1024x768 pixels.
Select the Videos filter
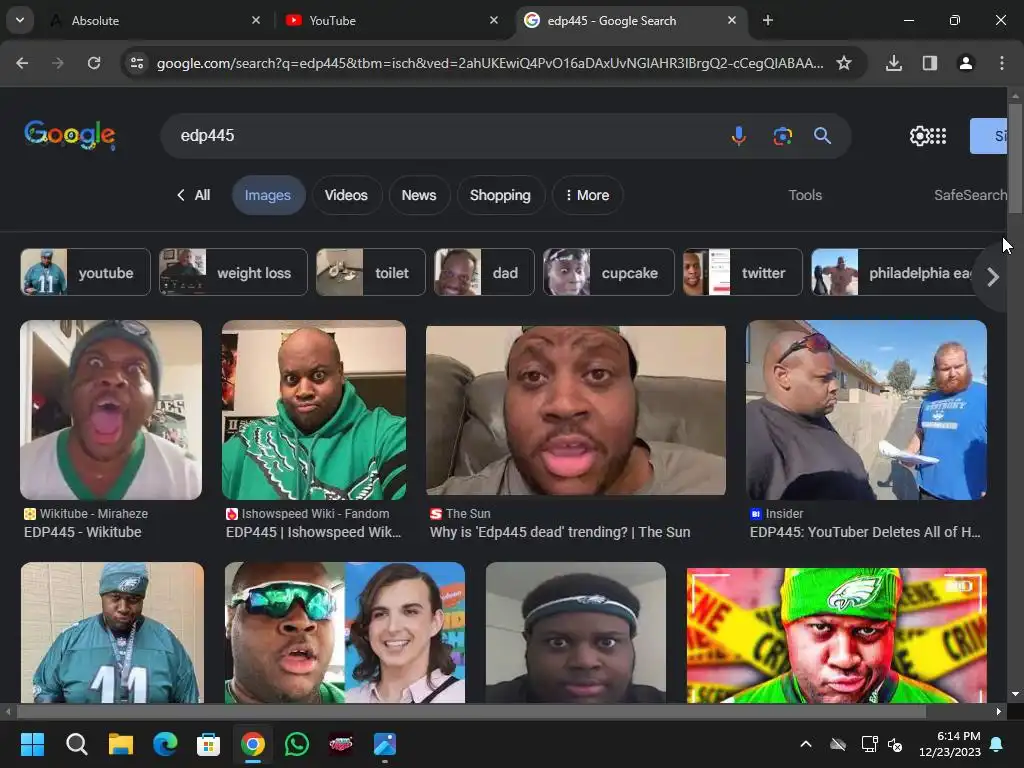(346, 195)
